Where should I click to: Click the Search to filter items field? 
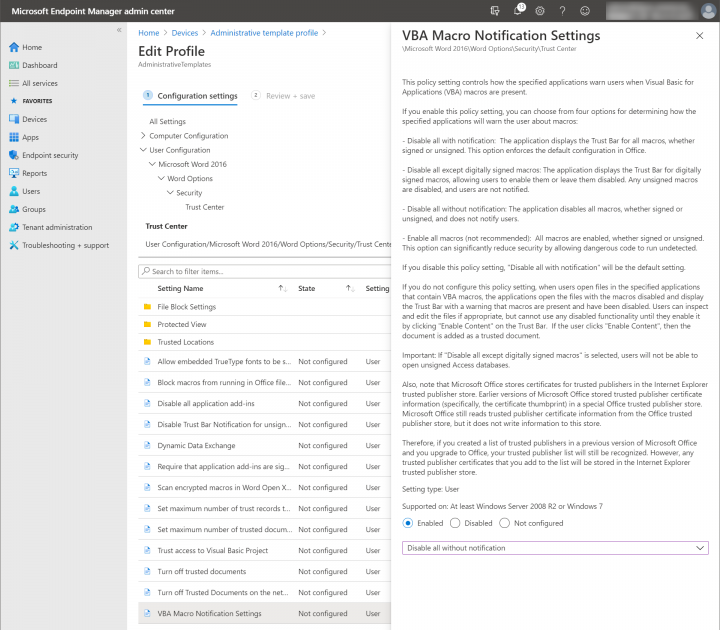[x=264, y=271]
